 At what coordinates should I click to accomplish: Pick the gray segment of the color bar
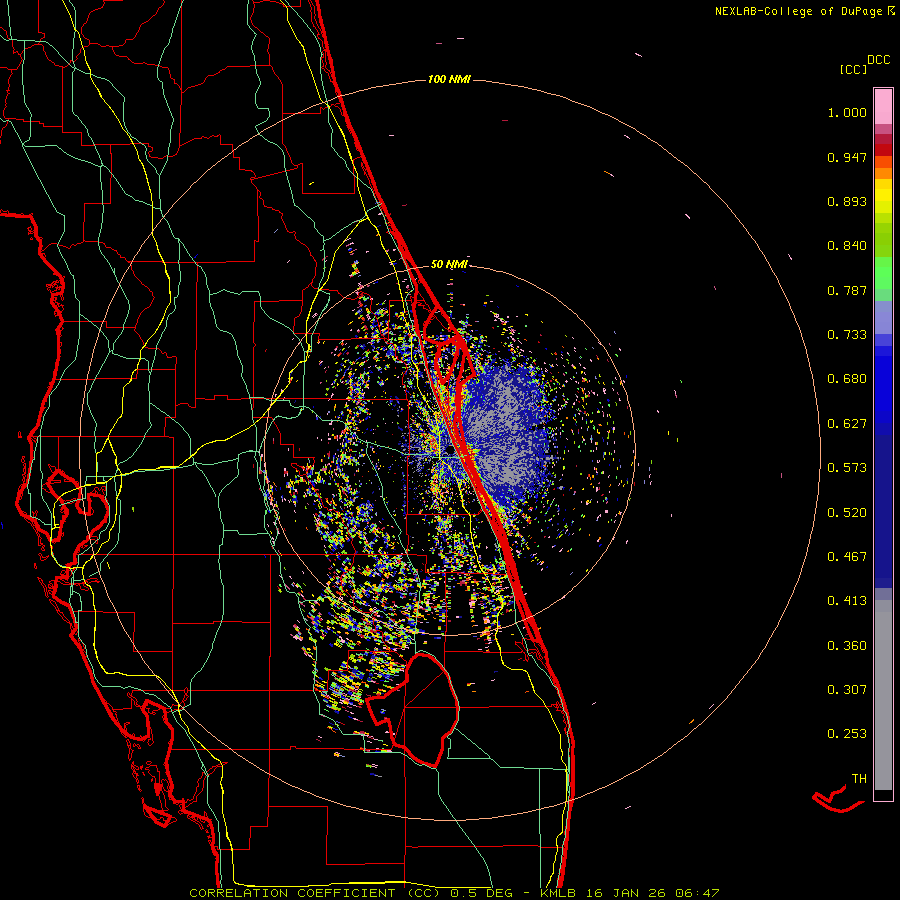click(x=883, y=695)
